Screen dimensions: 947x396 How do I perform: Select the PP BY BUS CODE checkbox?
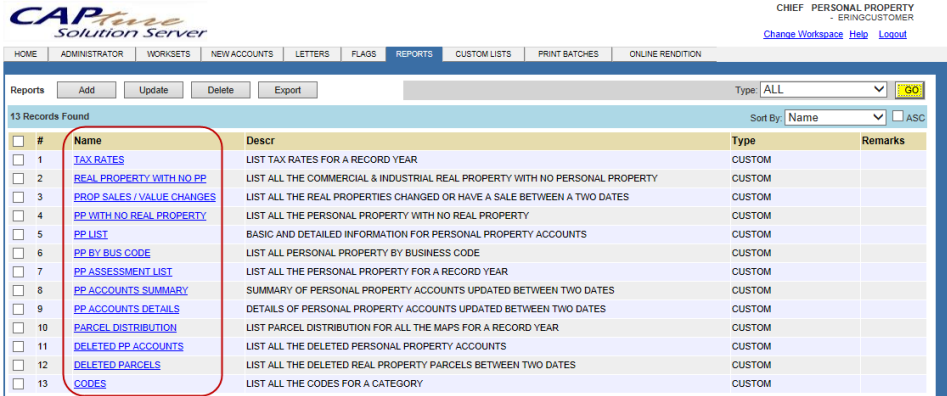pos(19,253)
